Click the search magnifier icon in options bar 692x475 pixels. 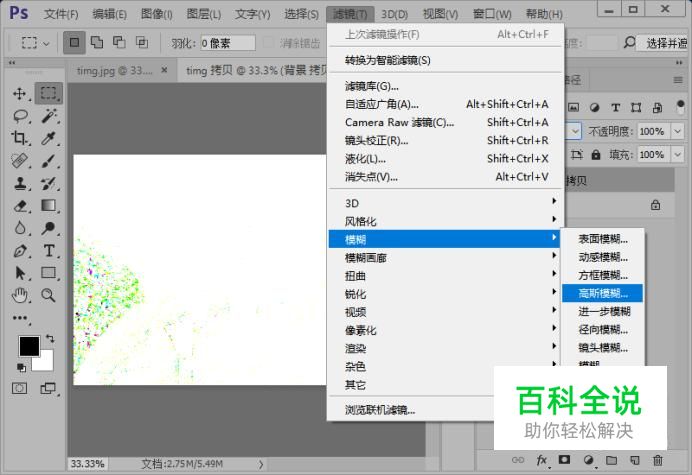[629, 43]
